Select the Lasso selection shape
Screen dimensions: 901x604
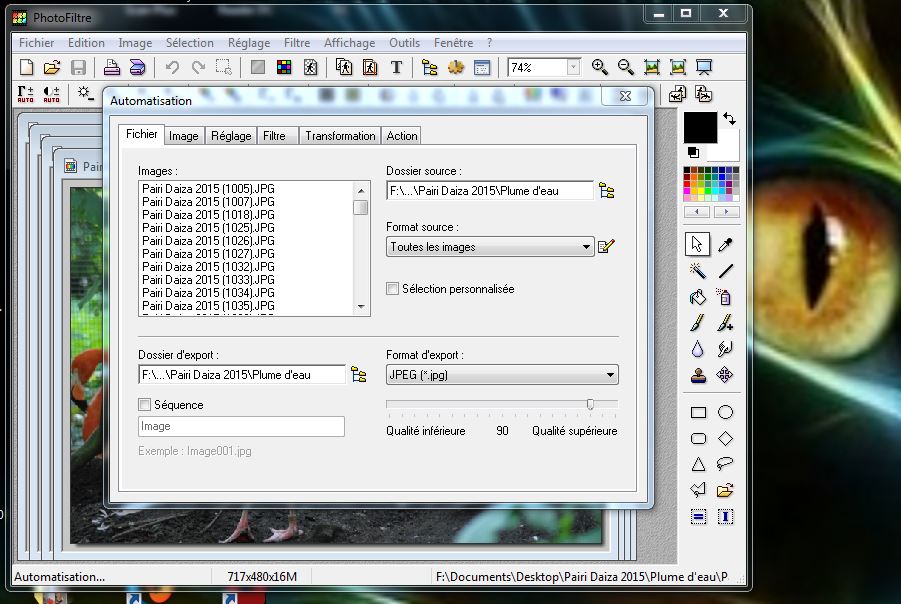point(725,463)
